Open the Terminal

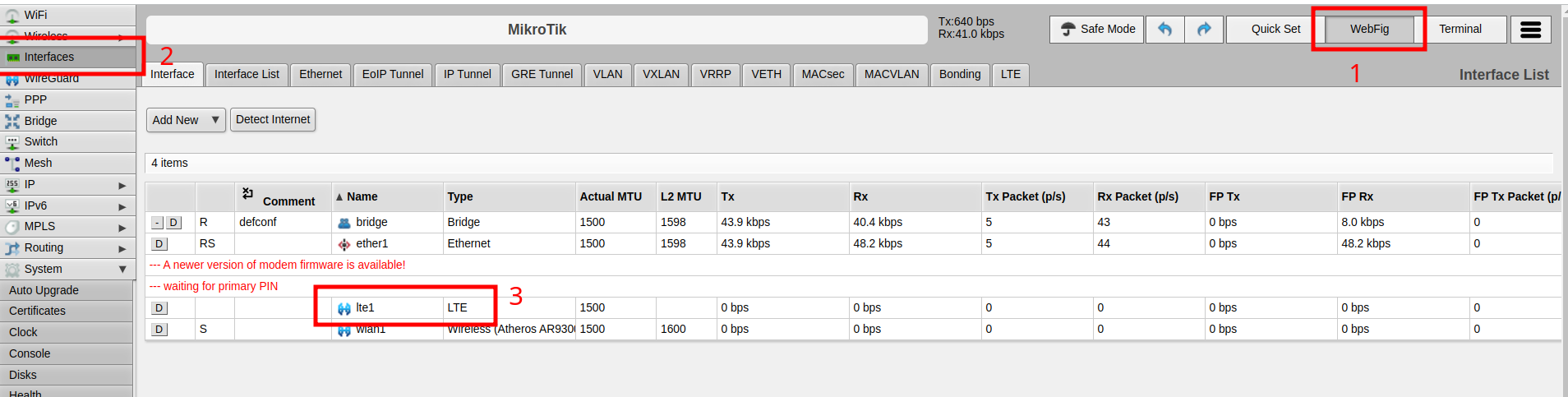(1460, 30)
